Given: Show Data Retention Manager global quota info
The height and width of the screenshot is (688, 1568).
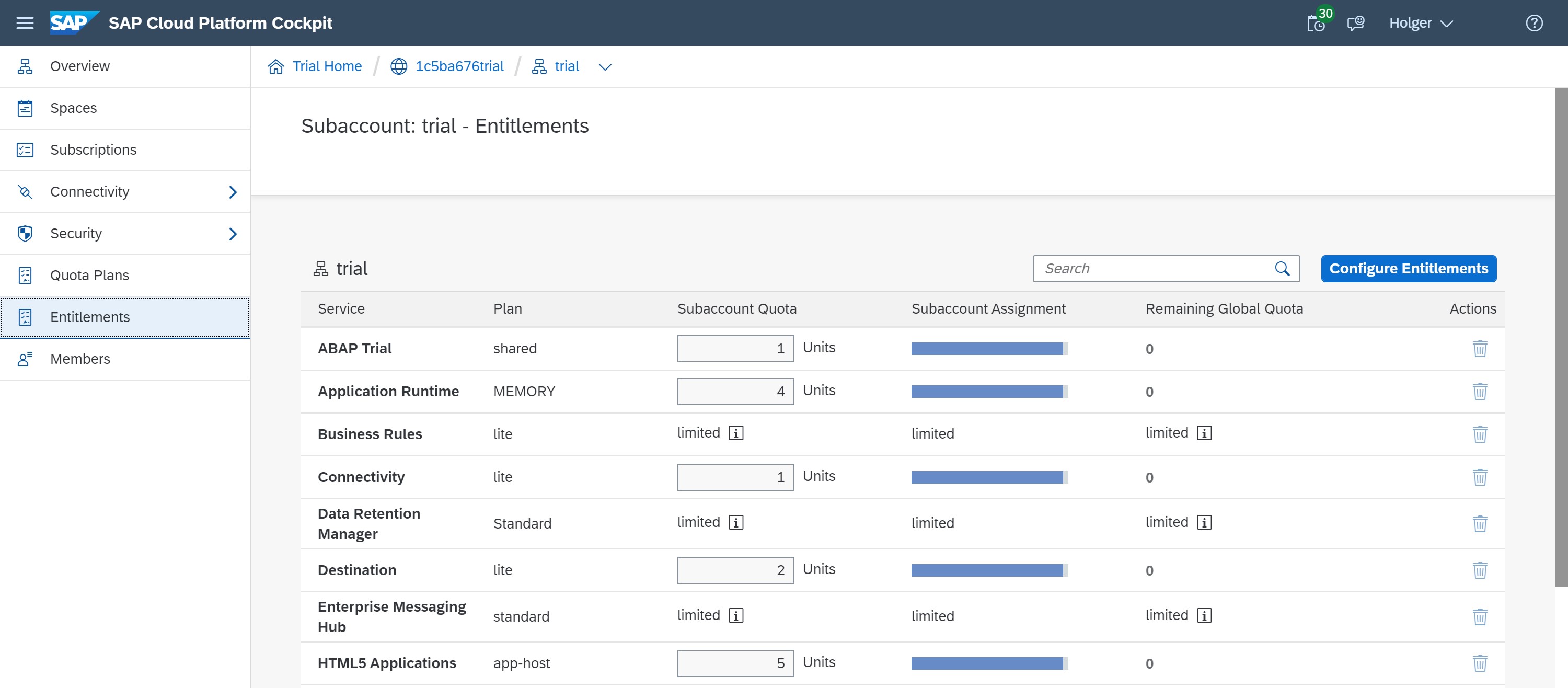Looking at the screenshot, I should click(x=1204, y=523).
